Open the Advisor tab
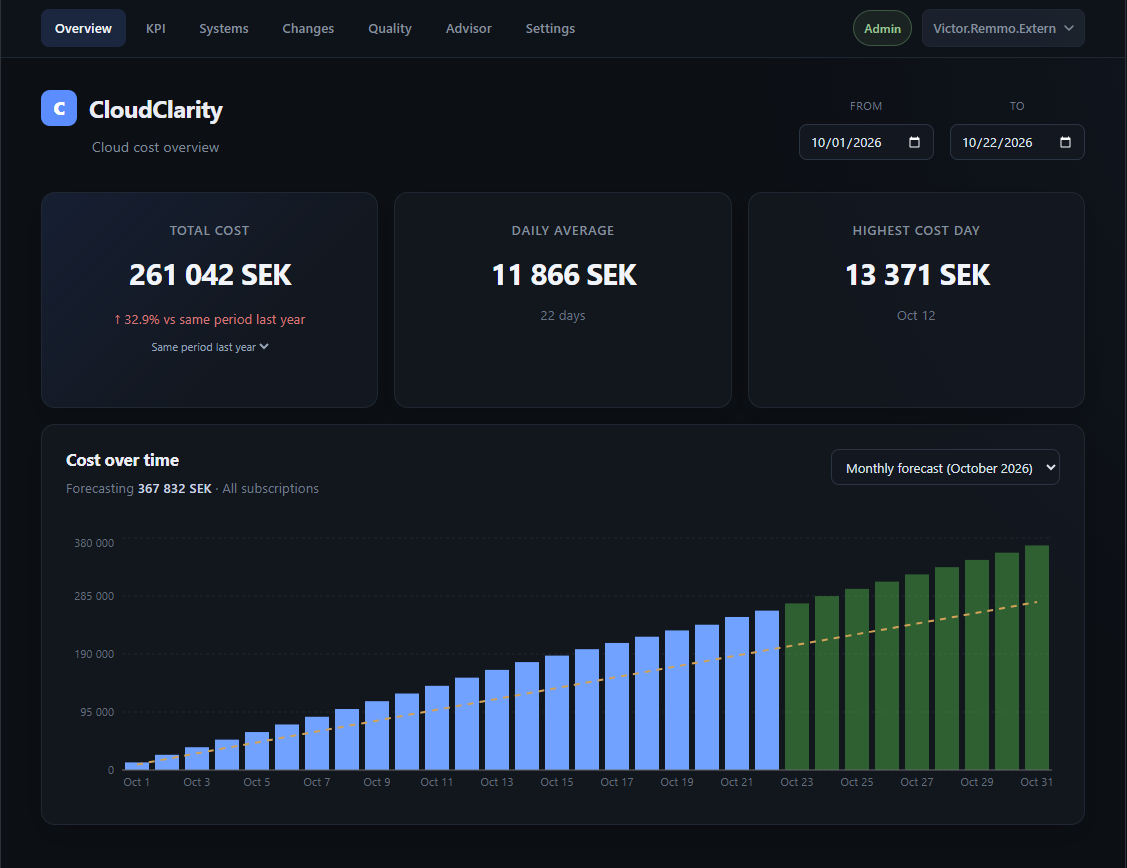 [469, 28]
